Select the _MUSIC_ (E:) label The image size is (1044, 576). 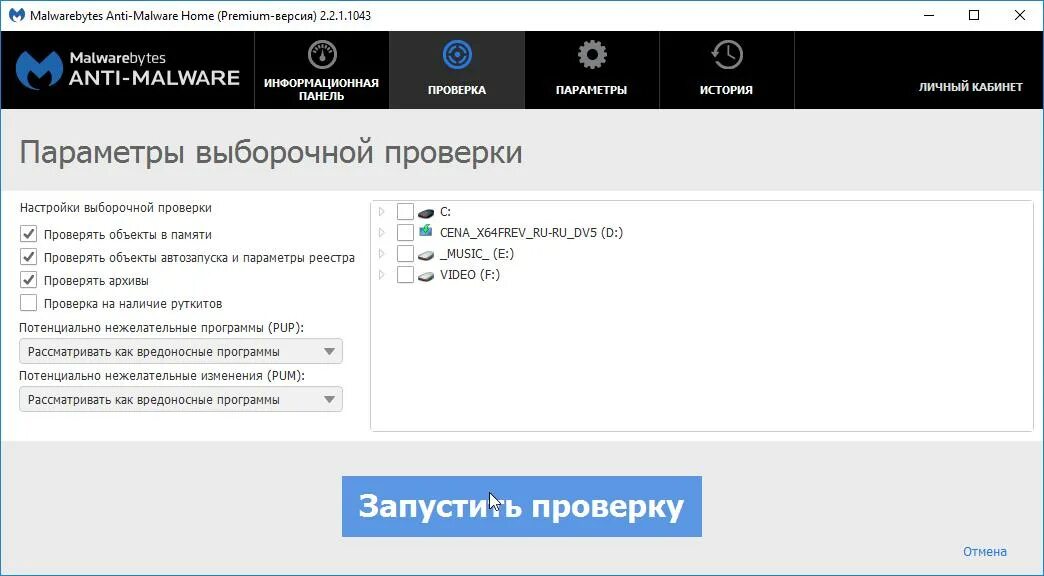[477, 254]
